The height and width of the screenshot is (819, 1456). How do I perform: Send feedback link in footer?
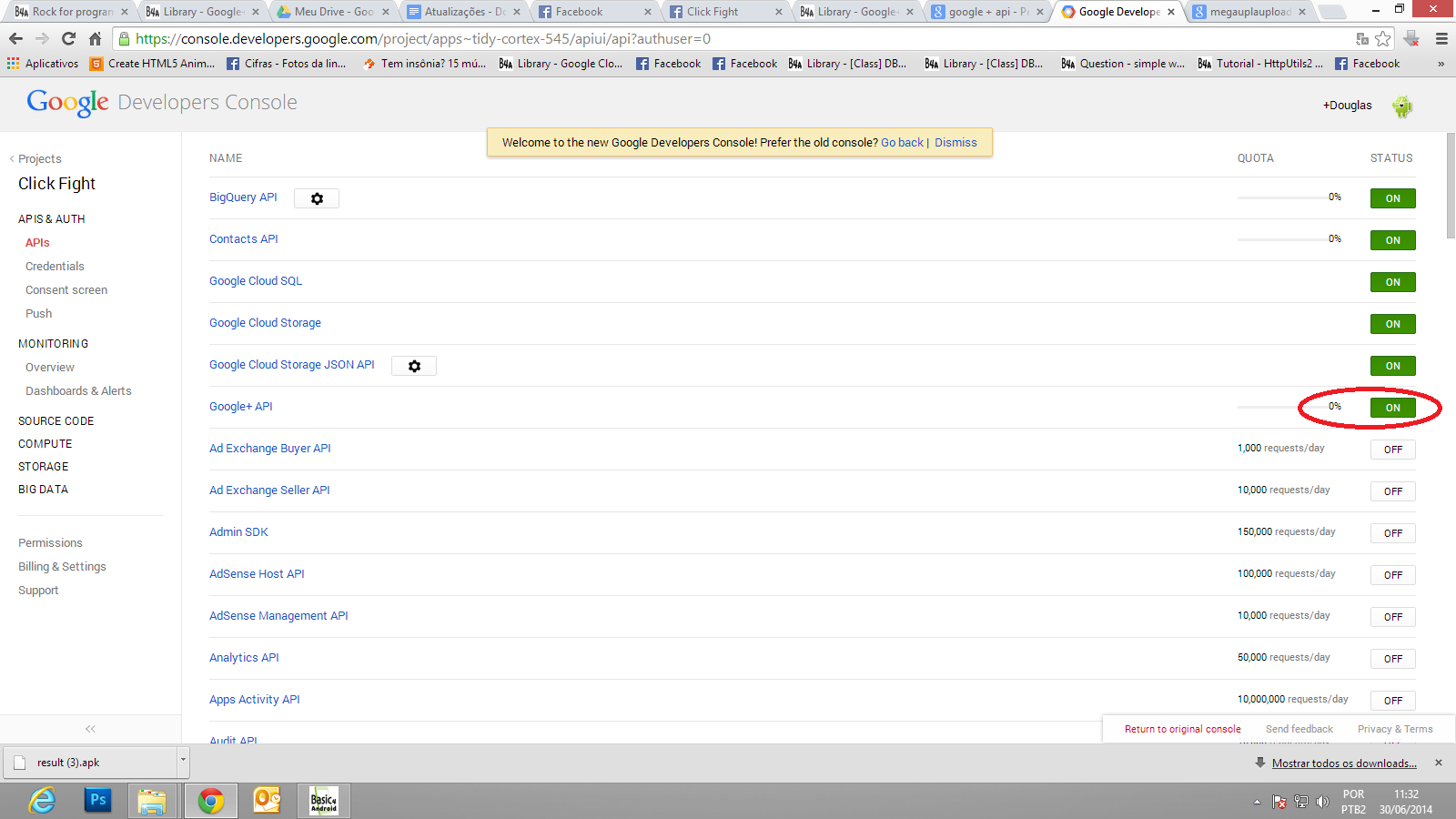coord(1299,729)
